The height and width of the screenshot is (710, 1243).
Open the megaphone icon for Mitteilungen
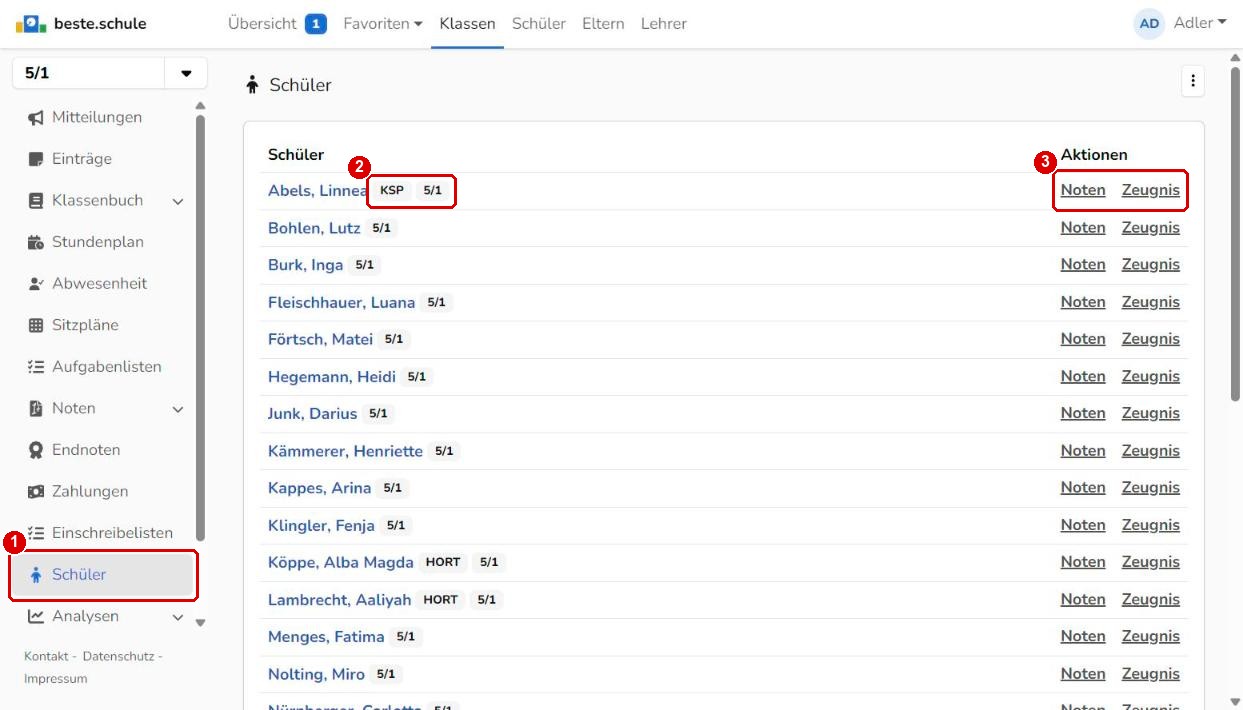click(36, 118)
